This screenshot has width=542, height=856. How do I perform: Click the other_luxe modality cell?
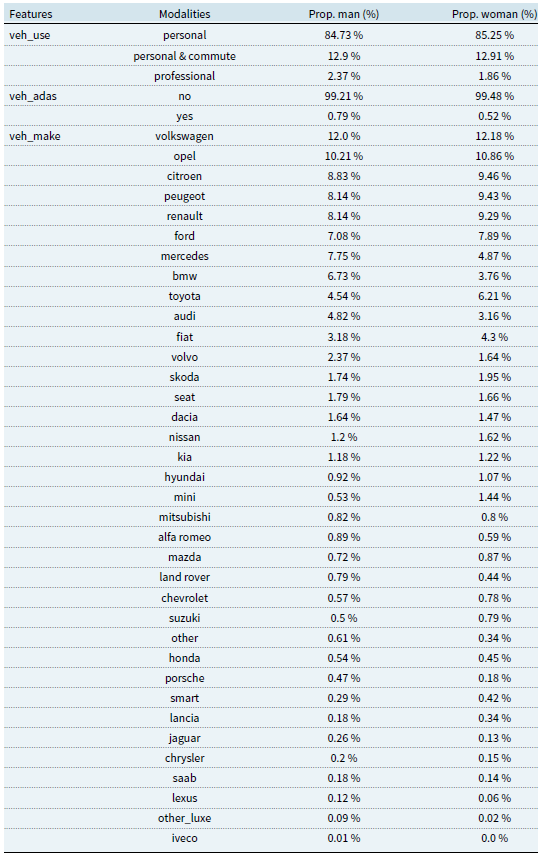click(x=184, y=818)
